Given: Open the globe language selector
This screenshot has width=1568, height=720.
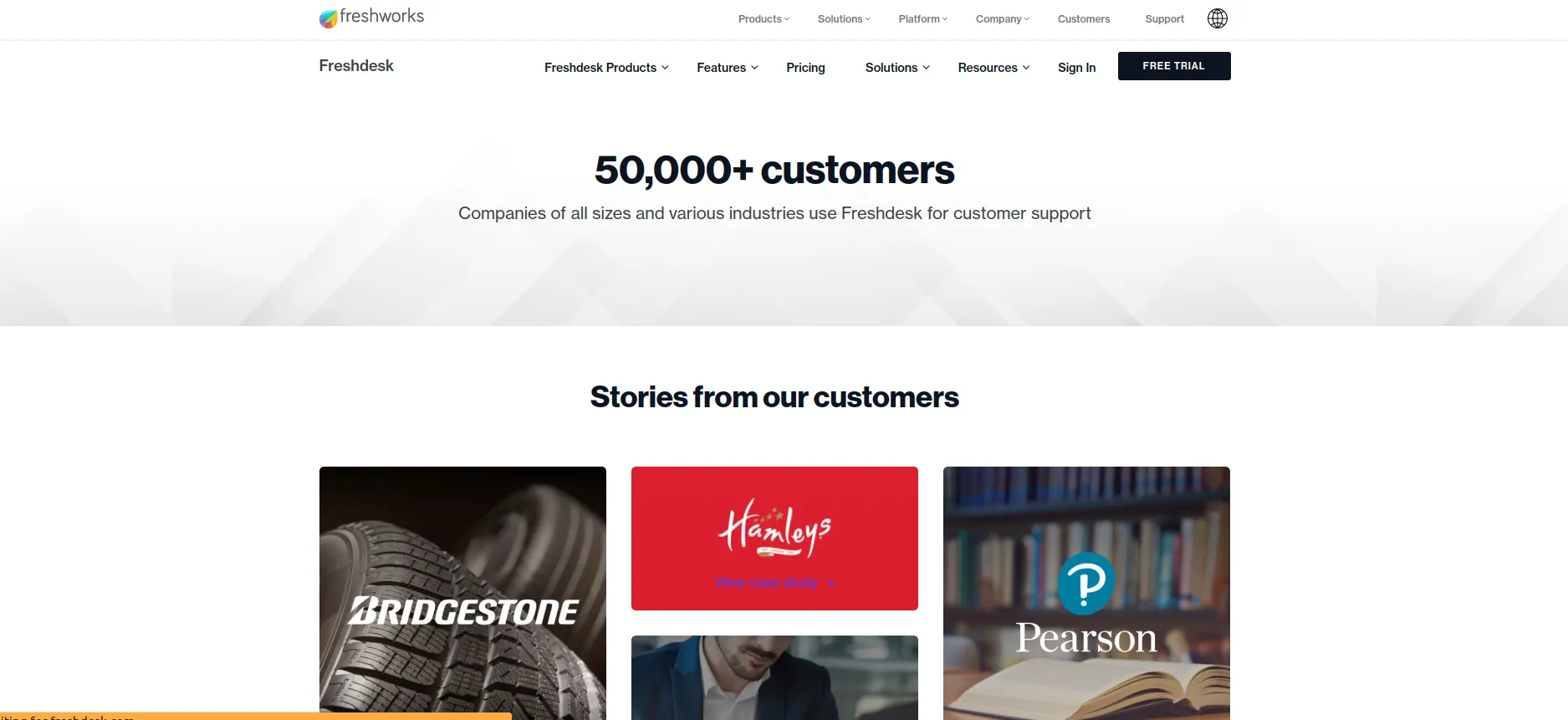Looking at the screenshot, I should click(x=1217, y=18).
